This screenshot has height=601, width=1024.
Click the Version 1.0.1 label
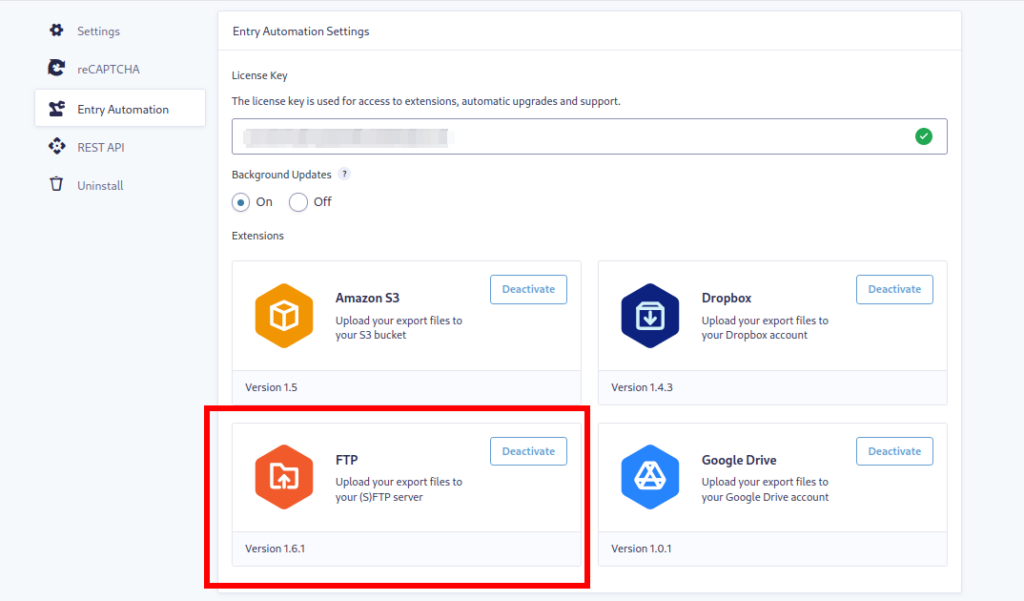point(641,549)
